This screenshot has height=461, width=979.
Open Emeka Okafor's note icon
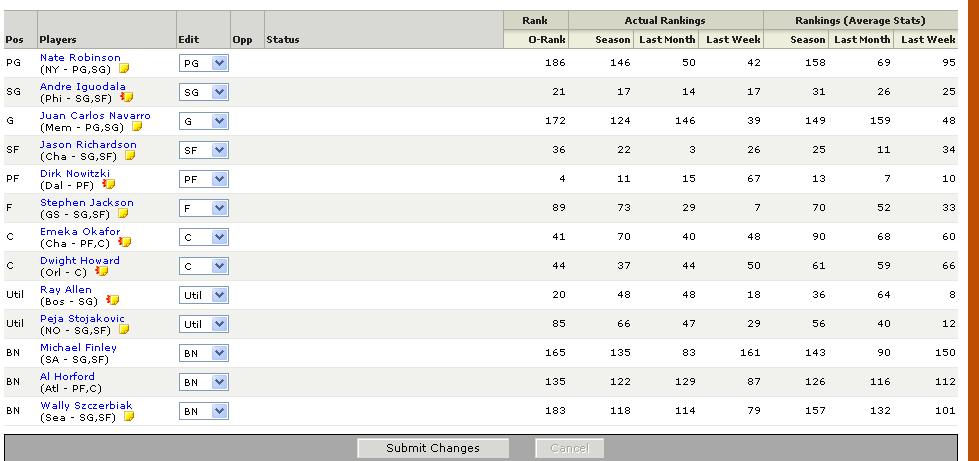click(x=125, y=242)
